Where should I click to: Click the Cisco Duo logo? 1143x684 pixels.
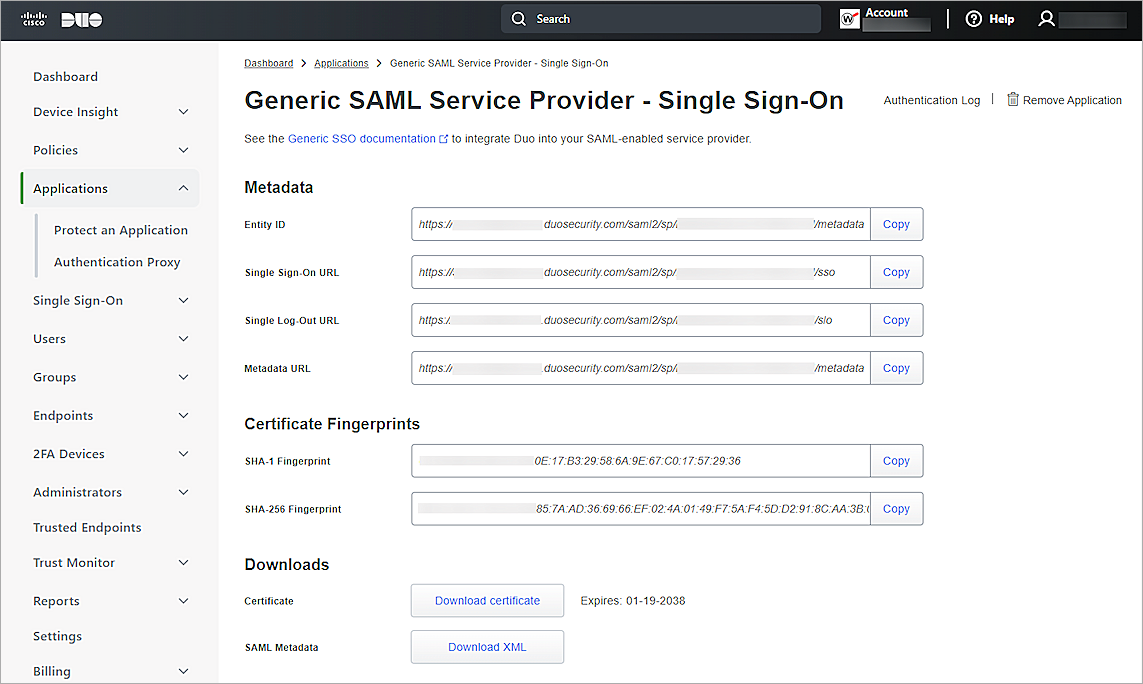point(62,20)
